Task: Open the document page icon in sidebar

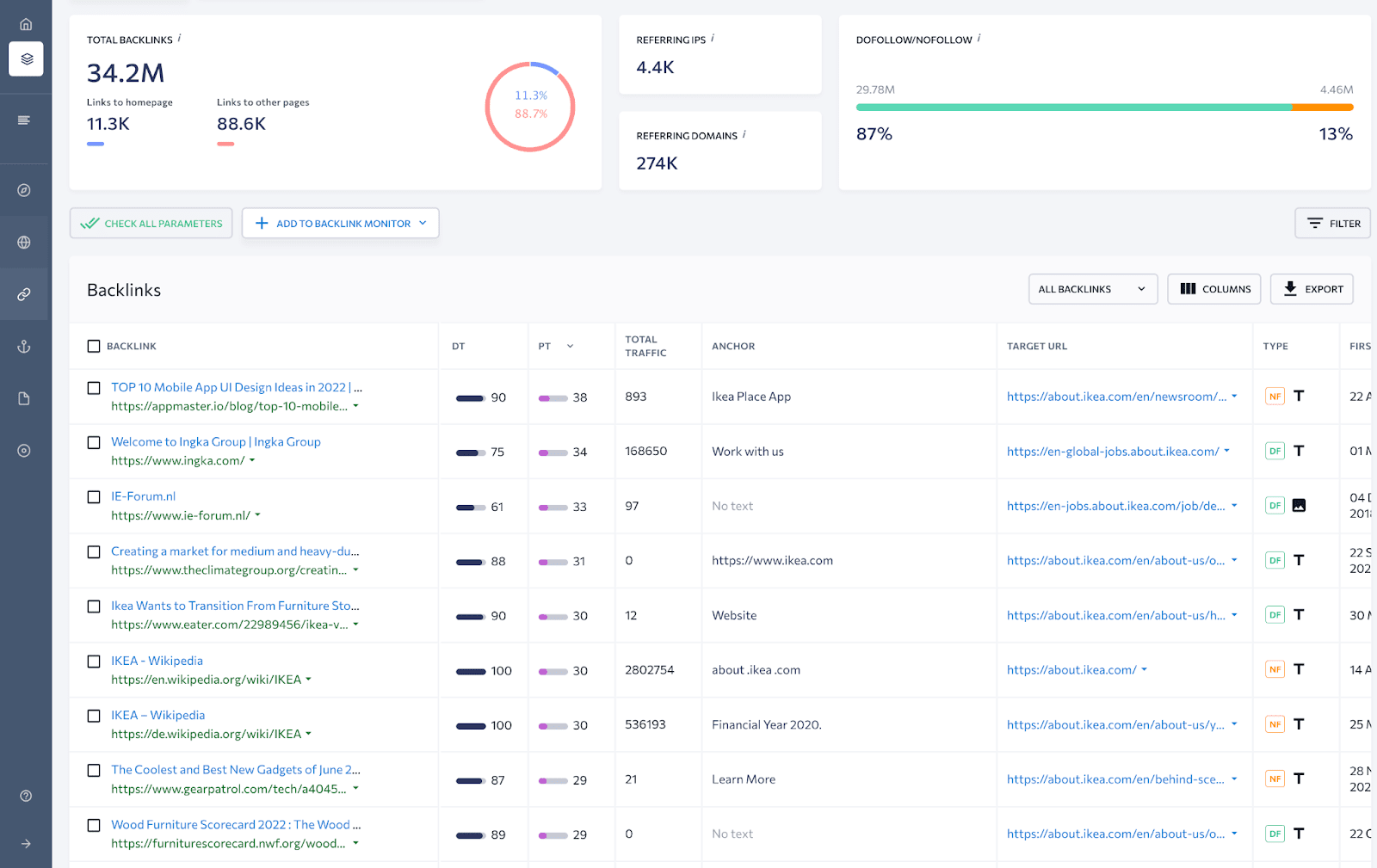Action: click(25, 398)
